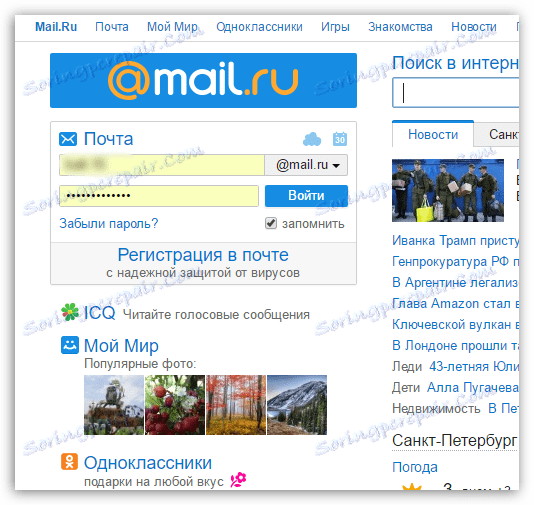534x505 pixels.
Task: Click the login name input field
Action: coord(162,165)
